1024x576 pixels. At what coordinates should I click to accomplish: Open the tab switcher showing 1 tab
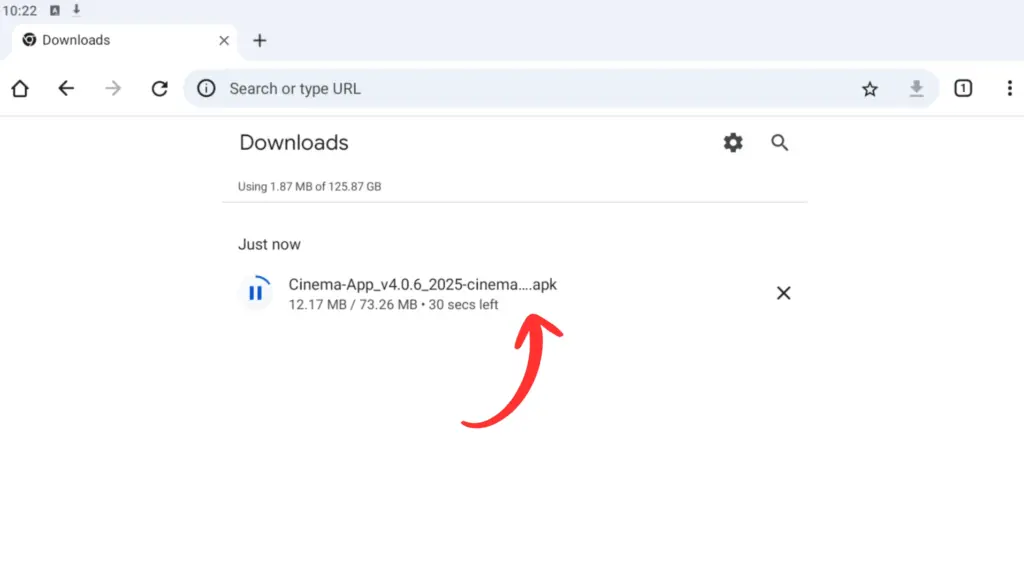963,89
